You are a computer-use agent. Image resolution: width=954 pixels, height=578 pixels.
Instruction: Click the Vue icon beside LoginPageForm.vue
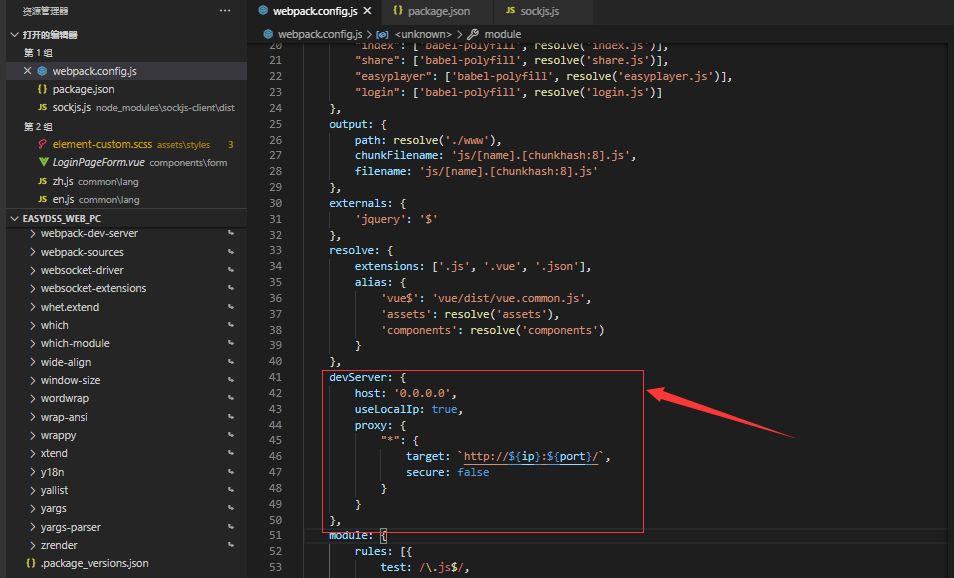coord(43,162)
